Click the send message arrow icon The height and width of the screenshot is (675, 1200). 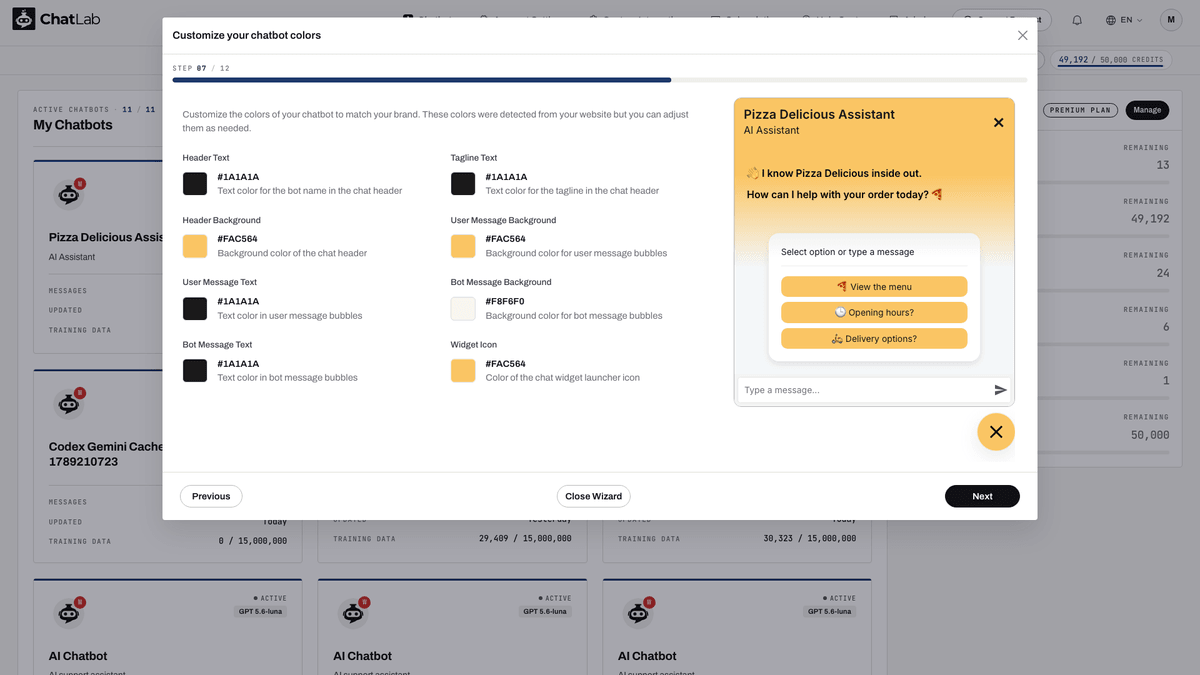[x=1000, y=390]
